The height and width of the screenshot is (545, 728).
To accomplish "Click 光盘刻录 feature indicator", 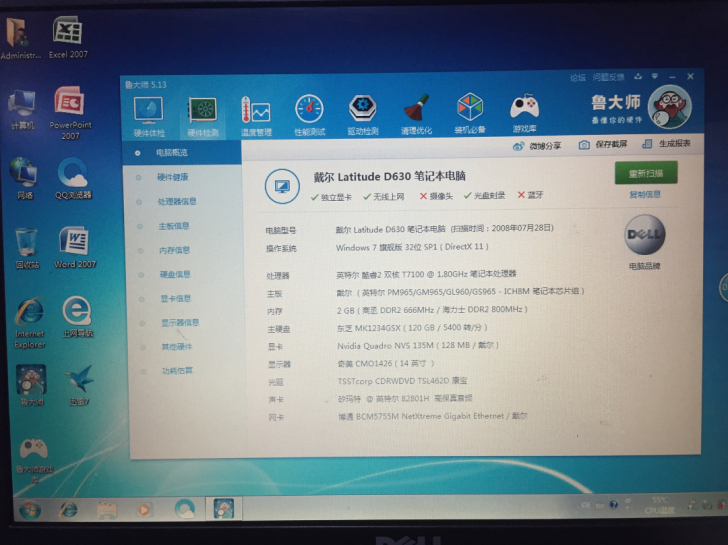I will tap(484, 195).
